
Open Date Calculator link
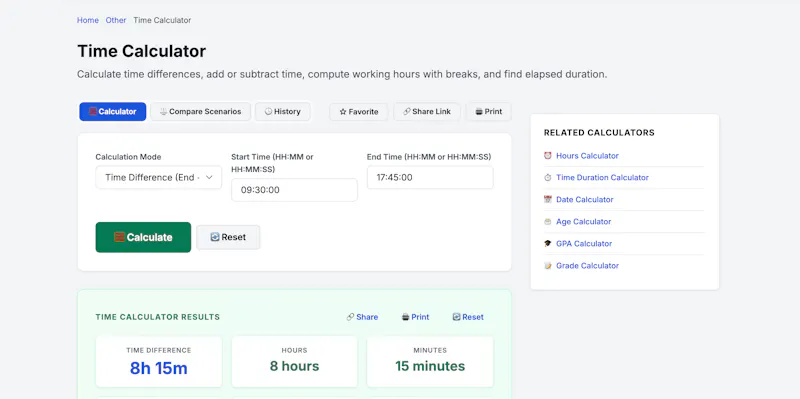pos(585,200)
